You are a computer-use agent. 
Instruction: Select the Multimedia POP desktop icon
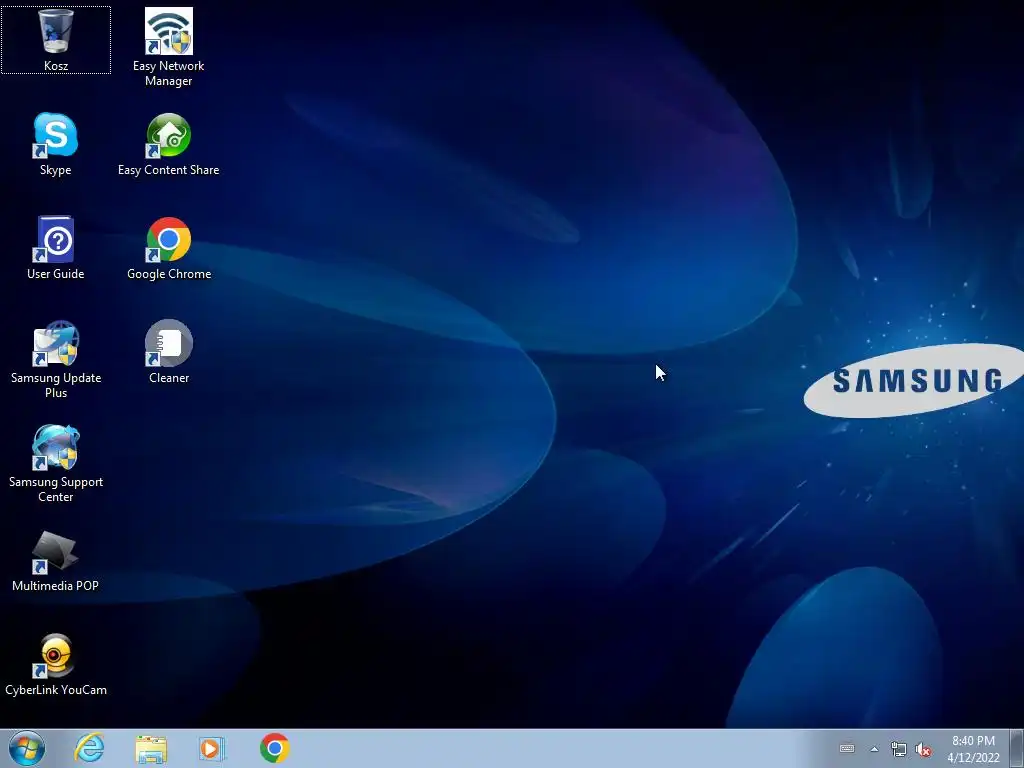pyautogui.click(x=56, y=560)
